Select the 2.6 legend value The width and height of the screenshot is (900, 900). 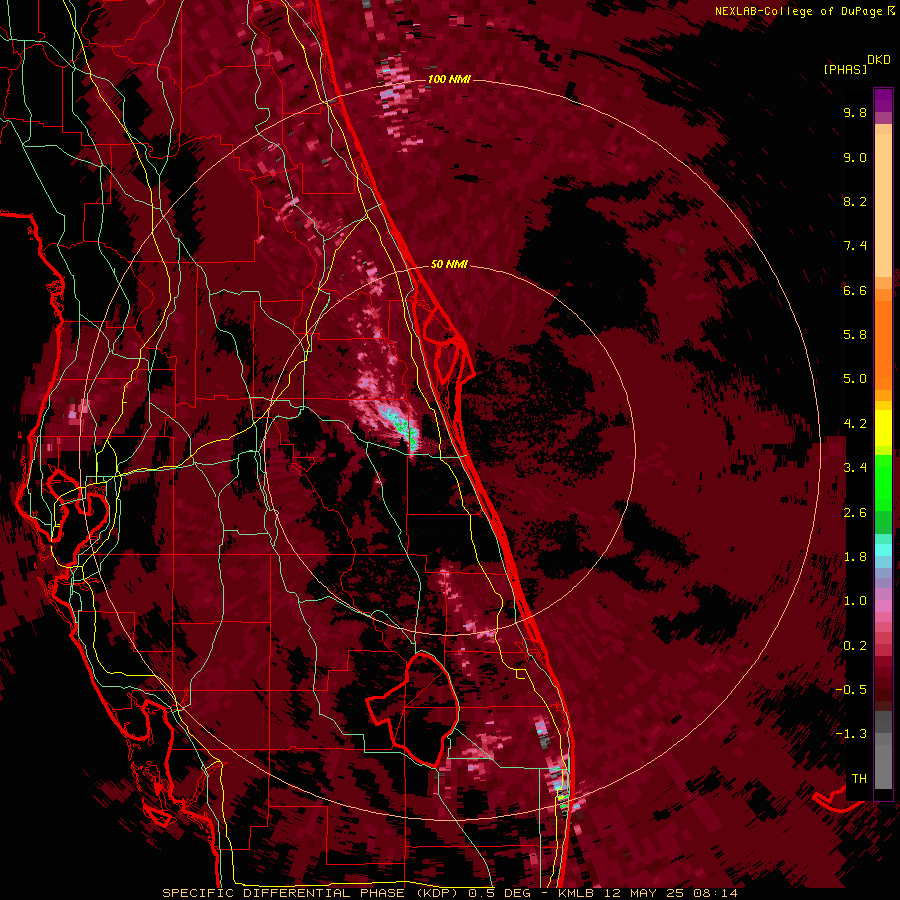tap(855, 513)
